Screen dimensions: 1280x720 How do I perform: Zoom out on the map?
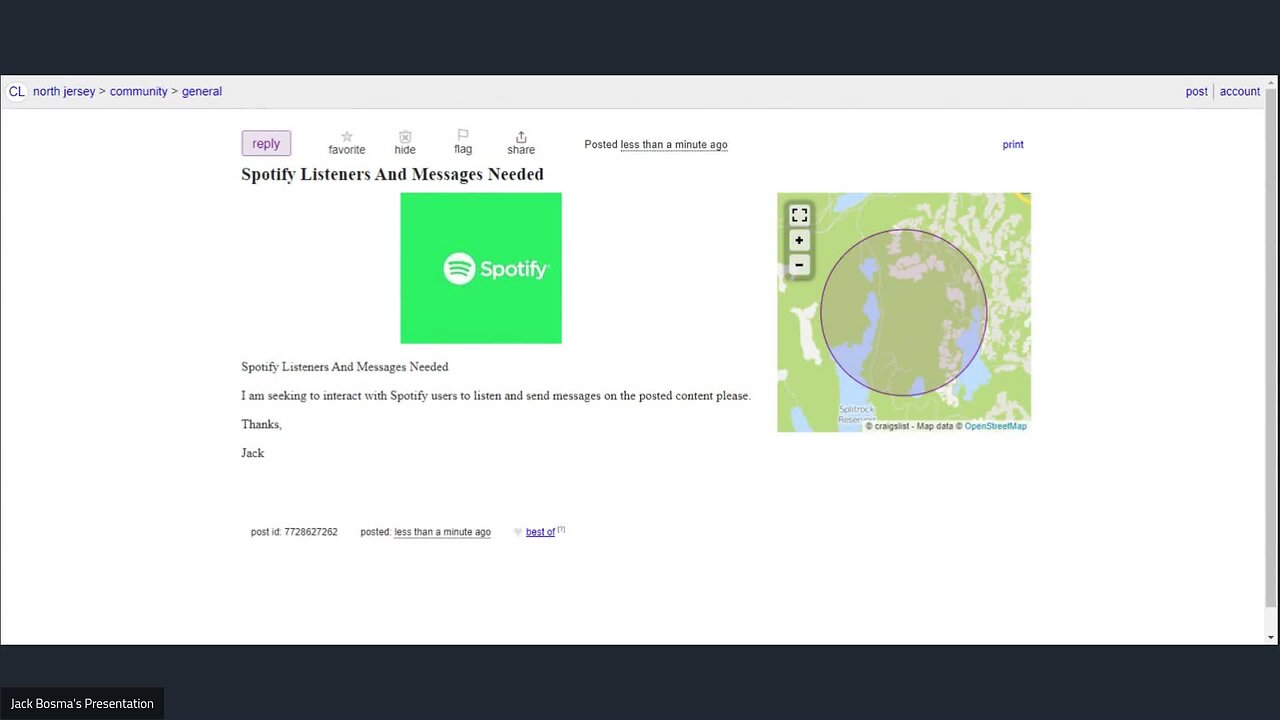coord(799,265)
